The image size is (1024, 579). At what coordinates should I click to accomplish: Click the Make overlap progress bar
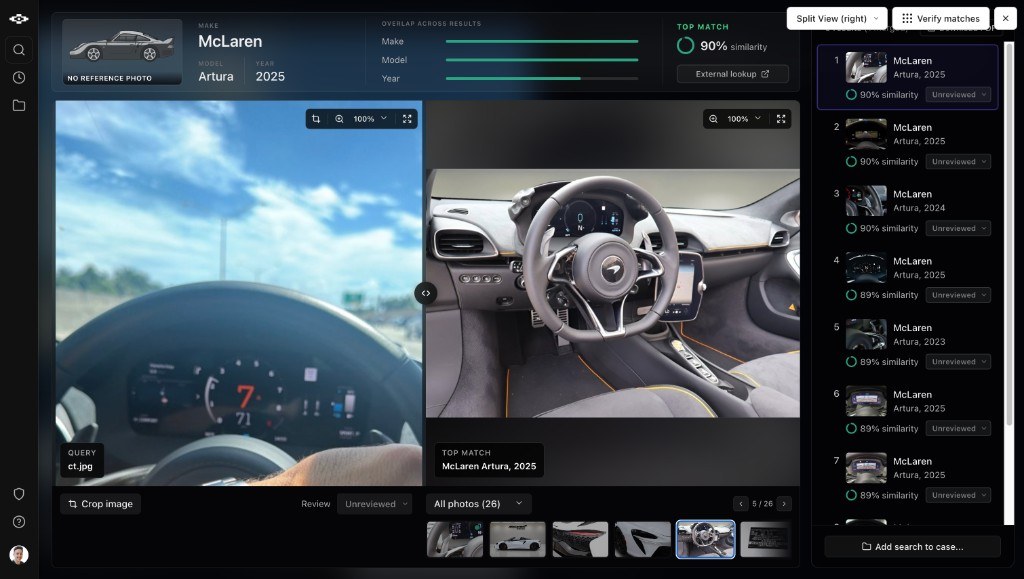pyautogui.click(x=542, y=41)
